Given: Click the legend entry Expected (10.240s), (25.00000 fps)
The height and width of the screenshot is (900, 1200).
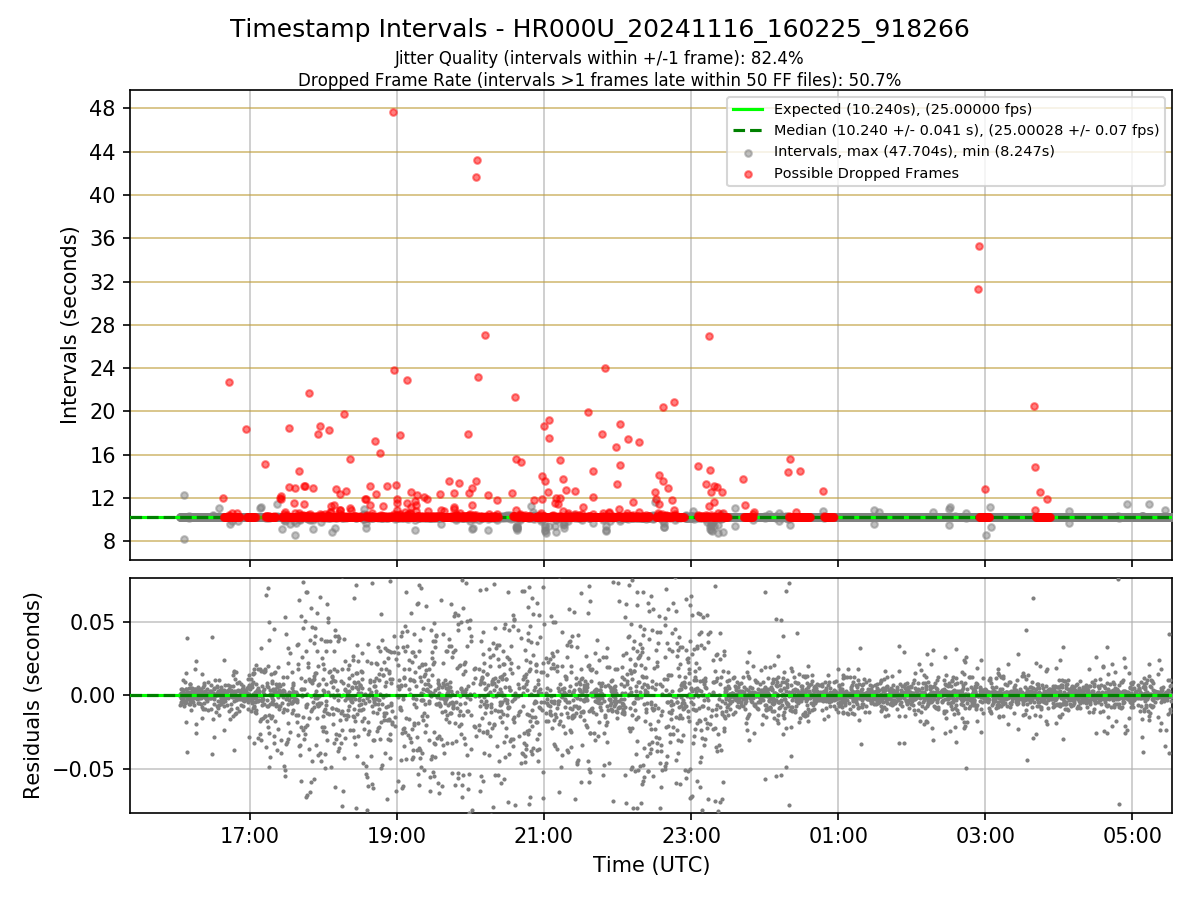Looking at the screenshot, I should click(x=903, y=109).
